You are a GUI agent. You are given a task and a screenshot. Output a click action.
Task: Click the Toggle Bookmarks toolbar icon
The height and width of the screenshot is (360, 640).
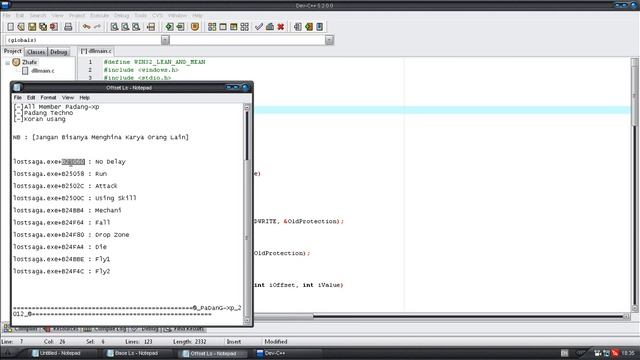pyautogui.click(x=309, y=27)
